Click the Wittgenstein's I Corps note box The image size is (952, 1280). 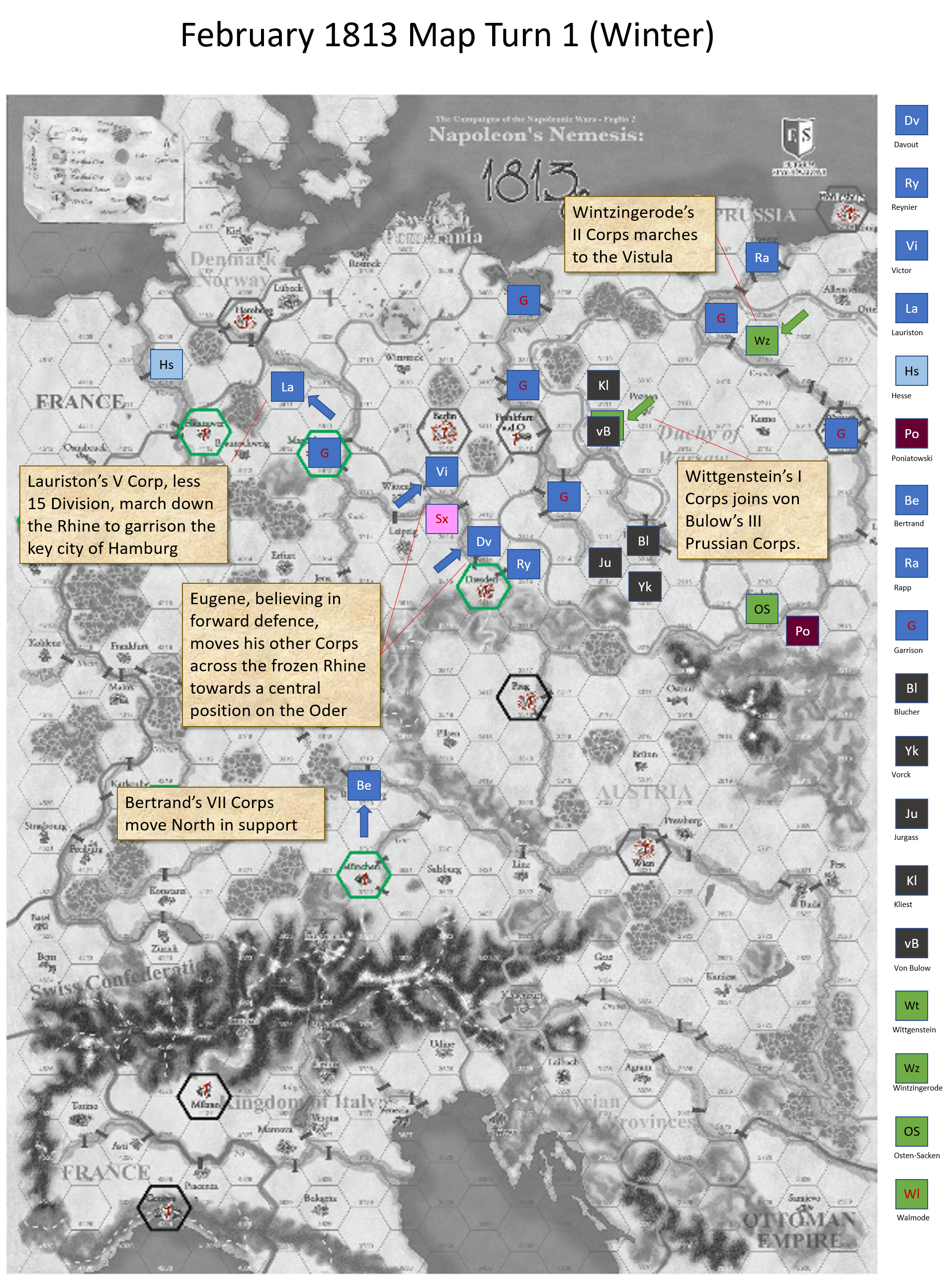(752, 510)
